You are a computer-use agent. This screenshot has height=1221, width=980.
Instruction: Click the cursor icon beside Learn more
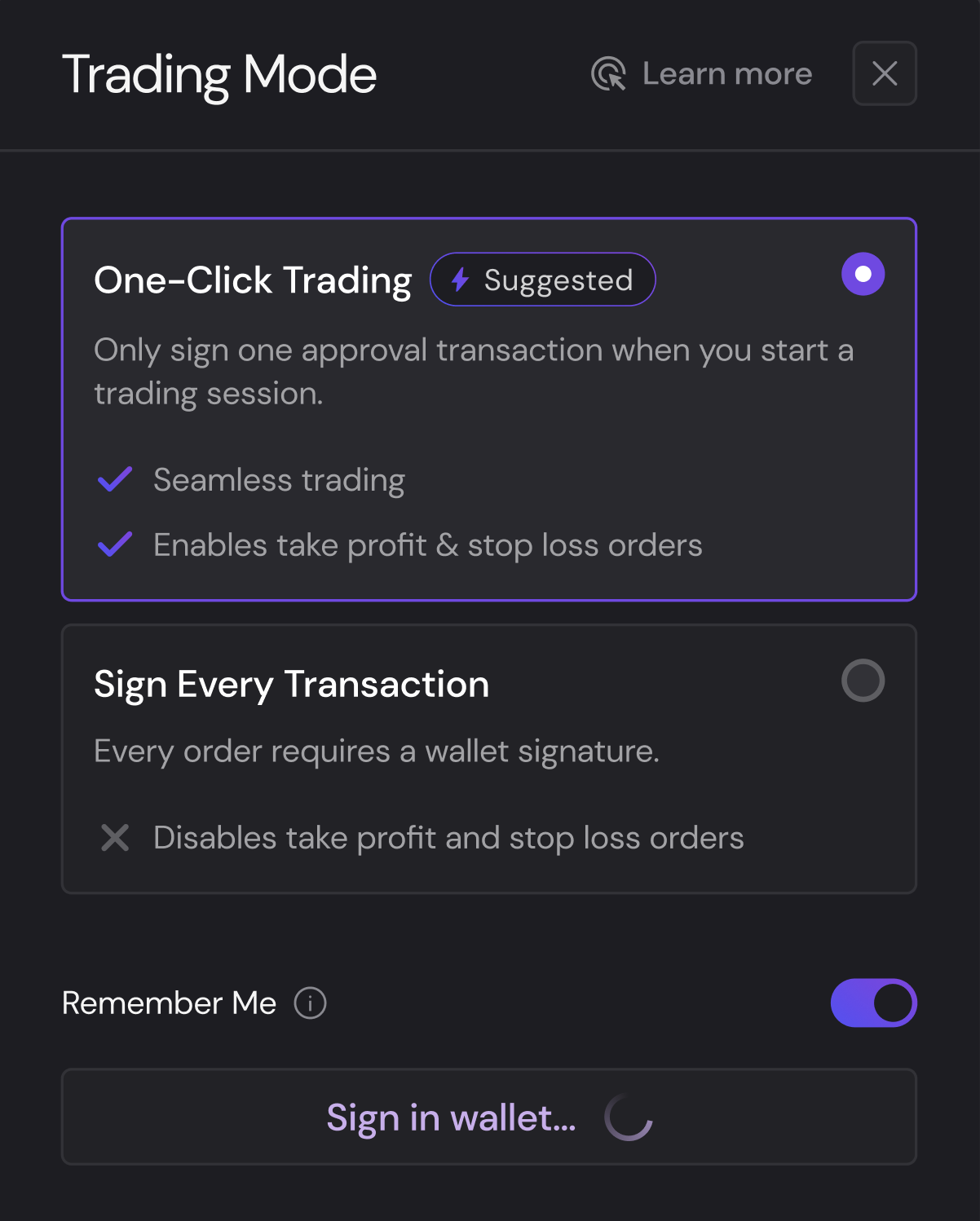pos(608,74)
